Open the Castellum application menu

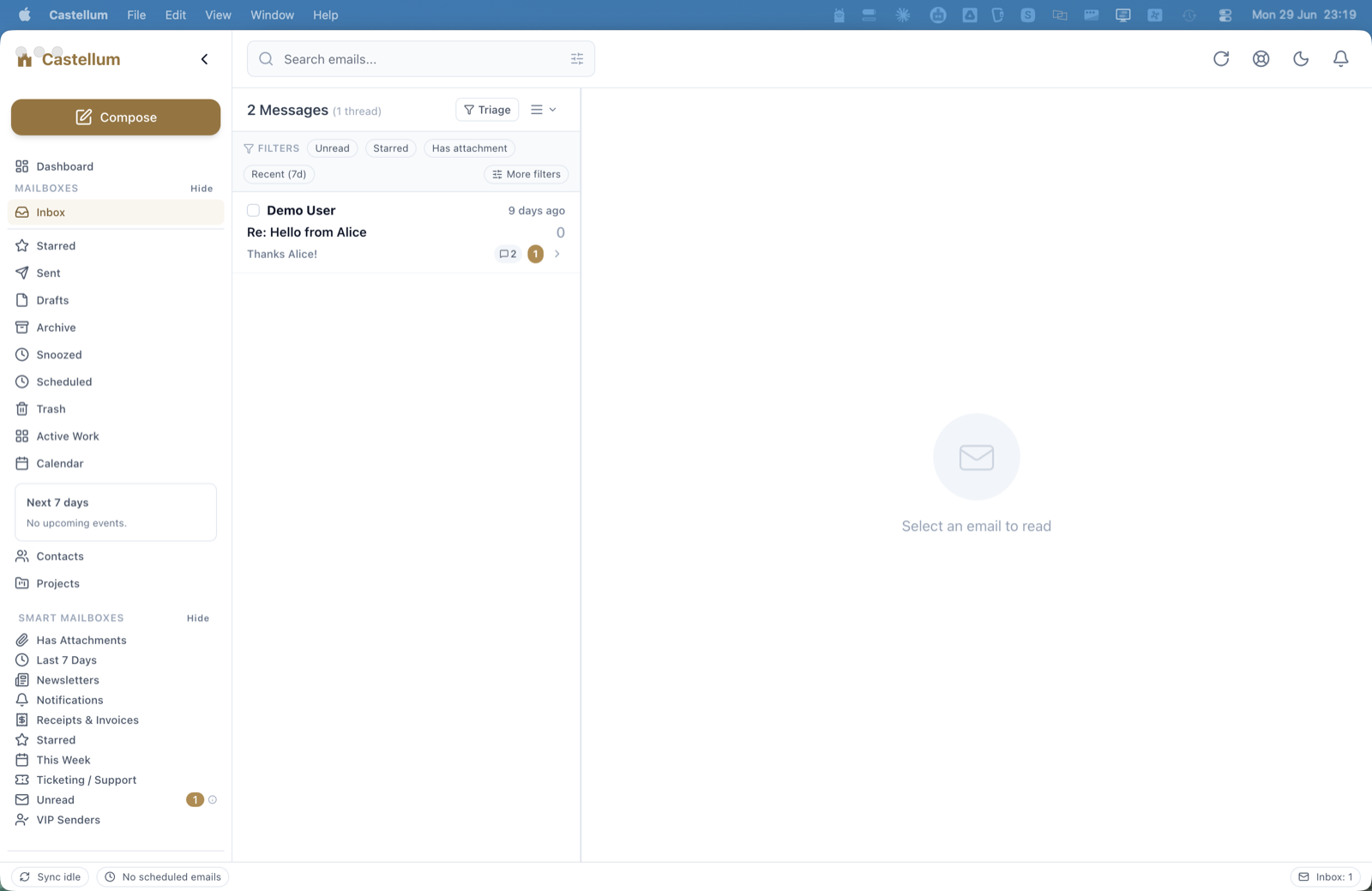(79, 15)
